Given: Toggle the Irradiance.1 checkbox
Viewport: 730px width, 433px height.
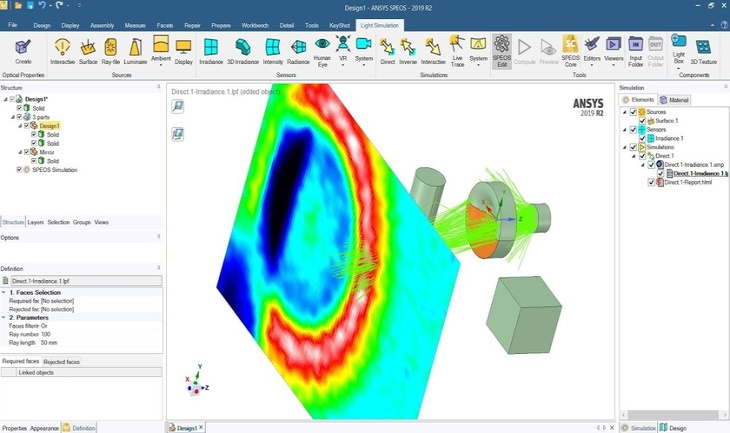Looking at the screenshot, I should point(642,138).
